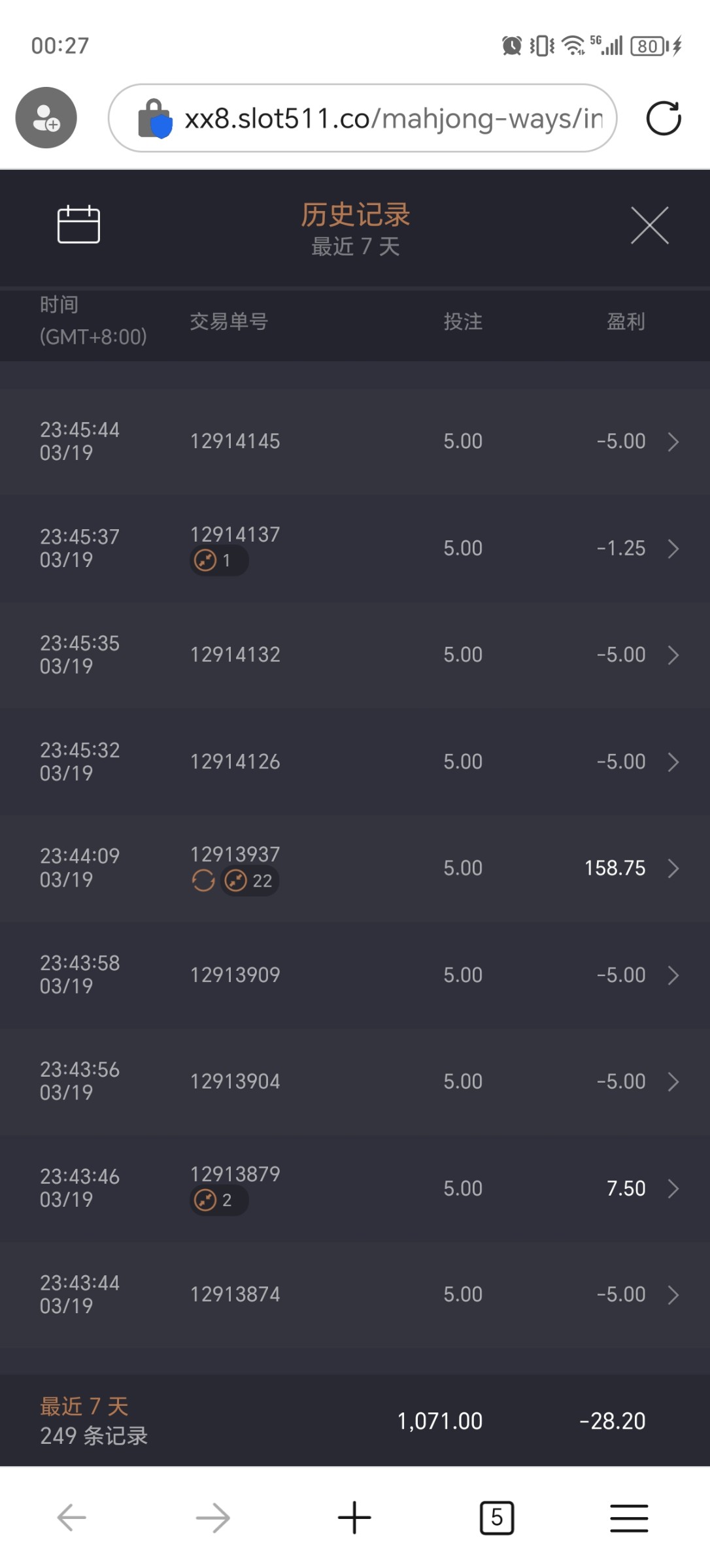
Task: Tap the 249 records summary footer
Action: click(x=94, y=1421)
